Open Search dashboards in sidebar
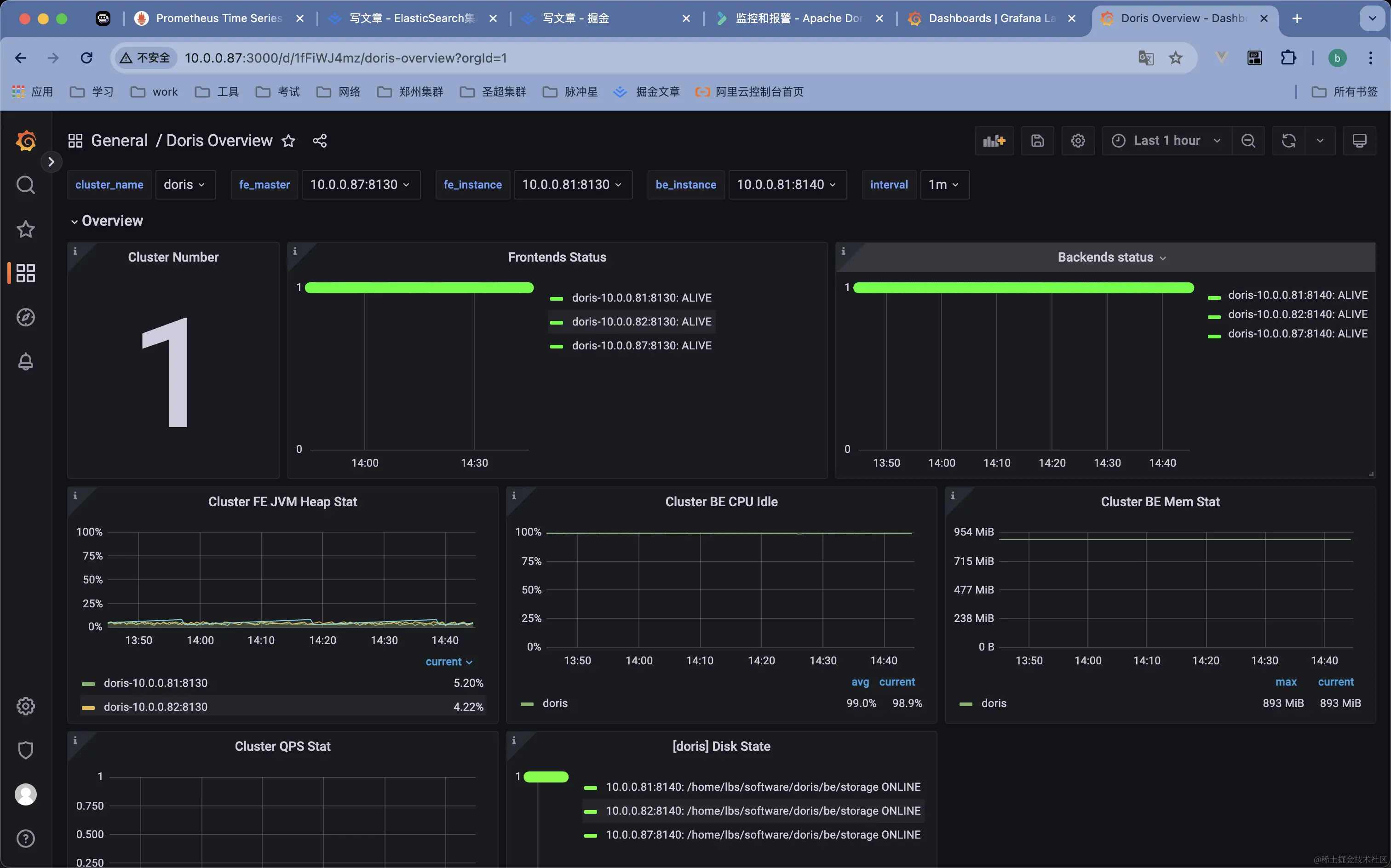The height and width of the screenshot is (868, 1391). (25, 185)
